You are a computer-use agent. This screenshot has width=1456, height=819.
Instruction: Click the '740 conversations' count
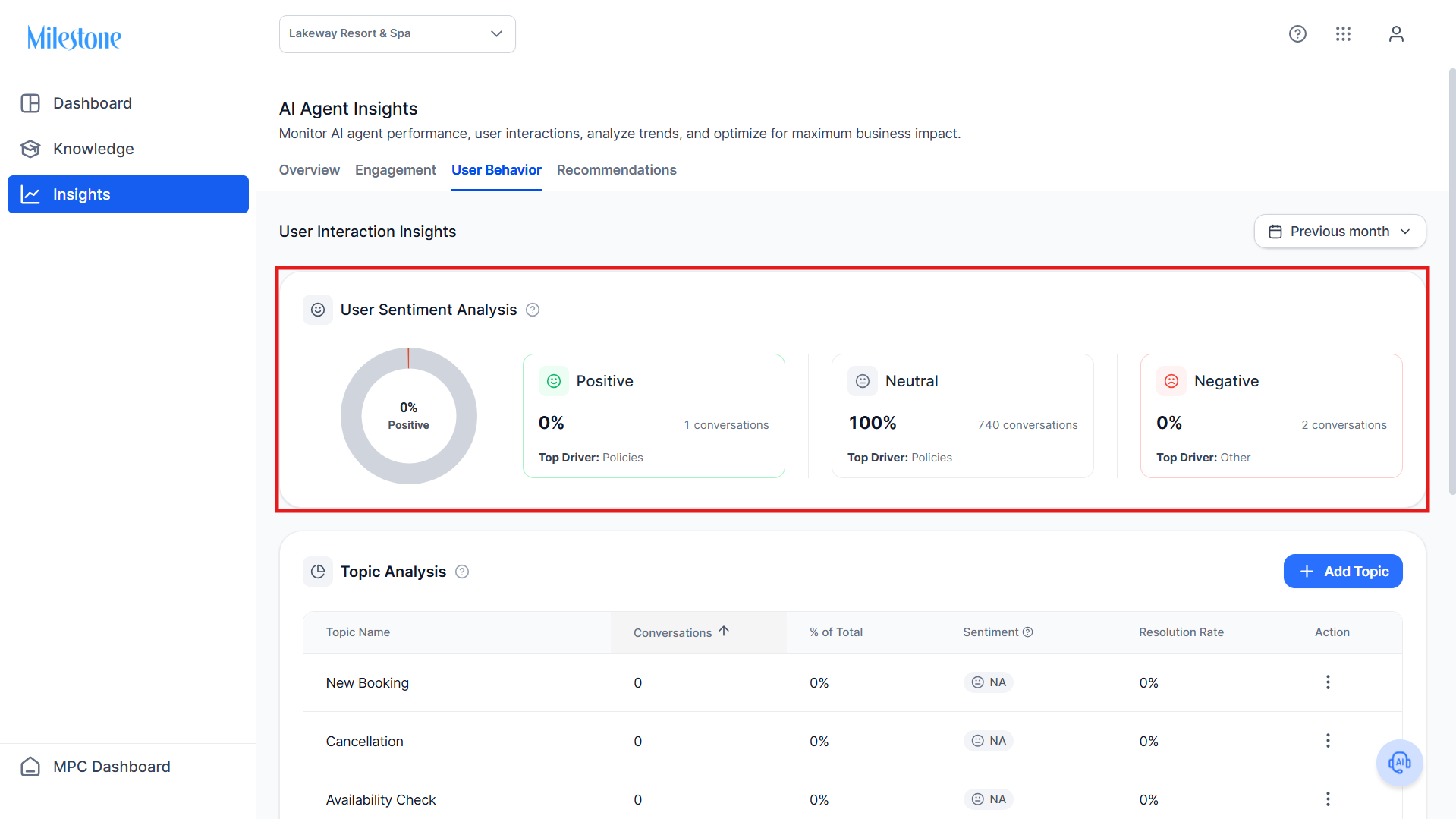(x=1027, y=425)
